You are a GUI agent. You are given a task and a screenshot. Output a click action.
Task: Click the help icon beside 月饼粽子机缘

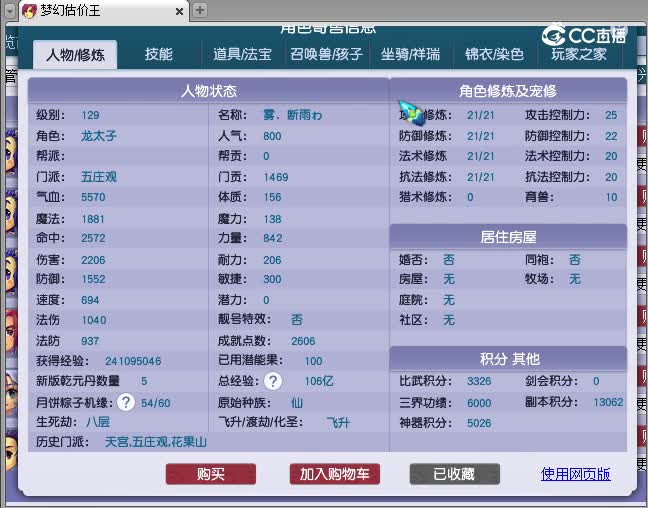tap(126, 402)
